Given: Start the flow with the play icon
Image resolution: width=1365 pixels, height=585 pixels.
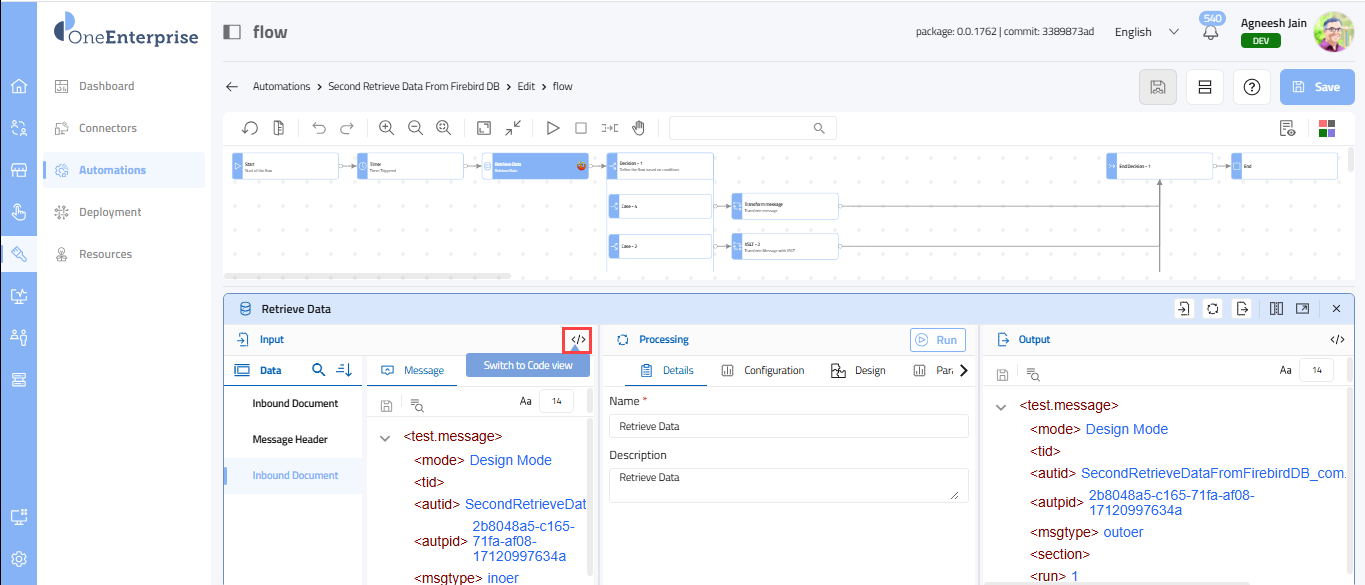Looking at the screenshot, I should click(x=552, y=128).
